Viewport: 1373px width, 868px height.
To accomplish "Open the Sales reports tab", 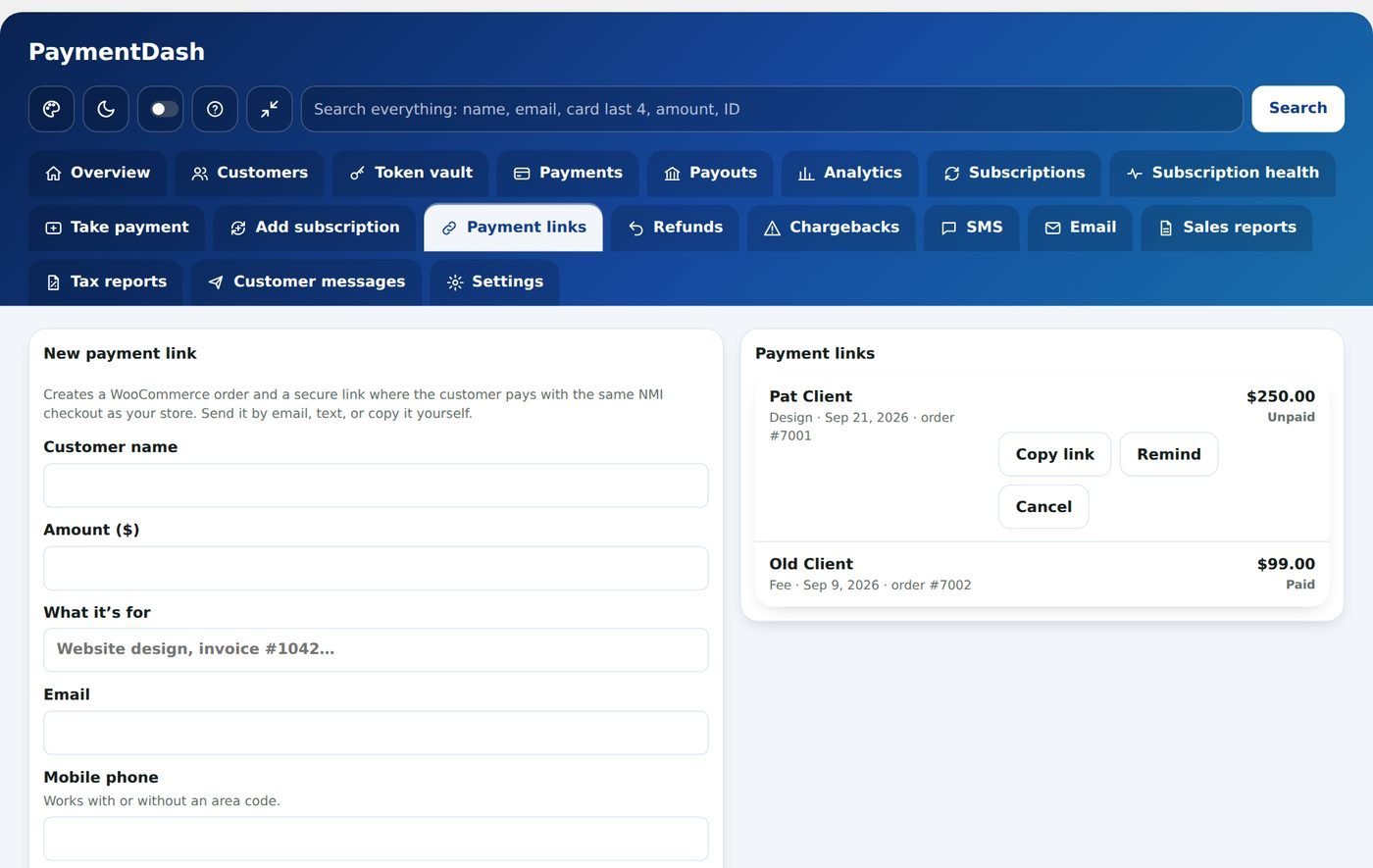I will pyautogui.click(x=1226, y=228).
